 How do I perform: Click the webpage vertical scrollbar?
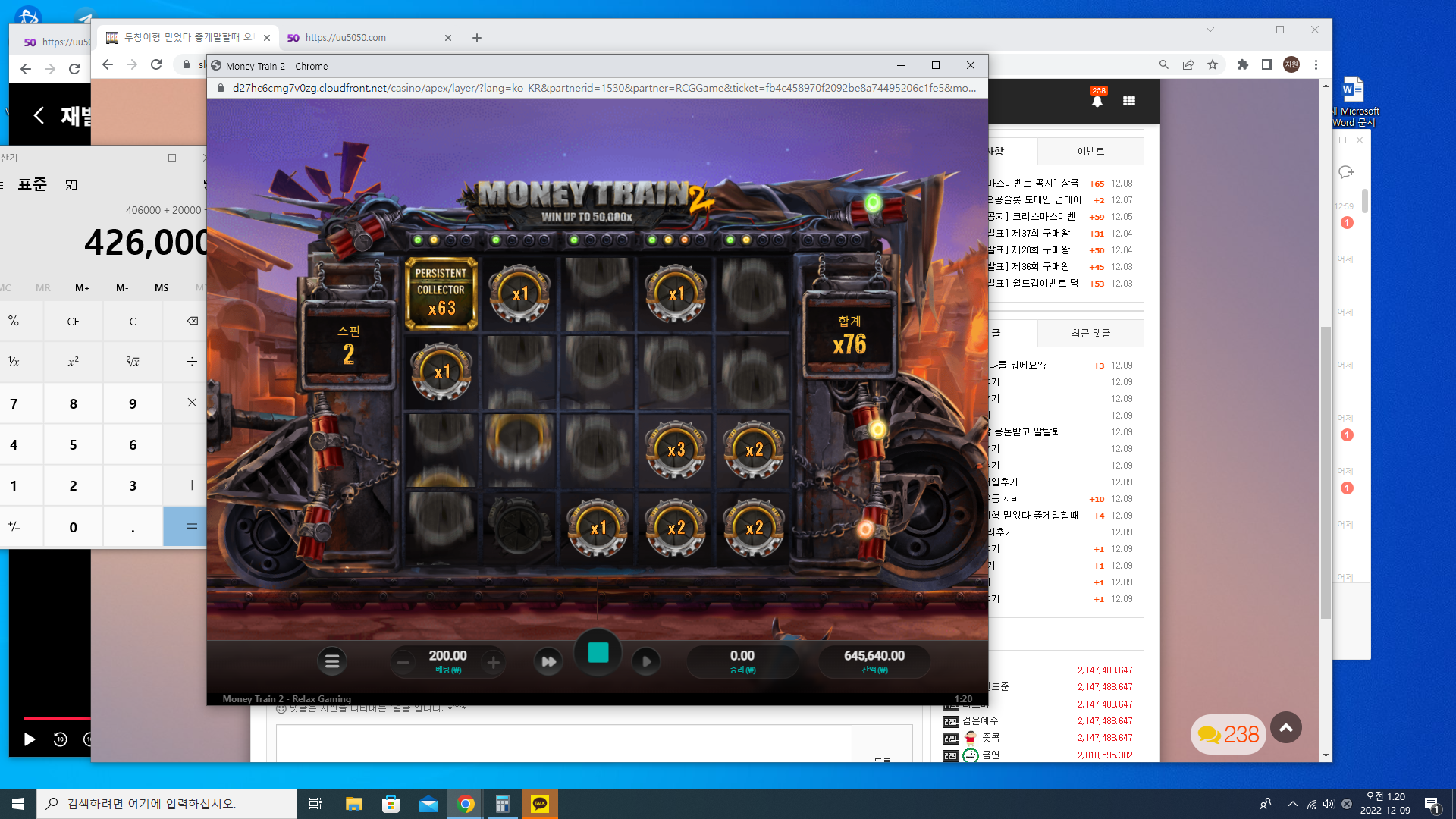(x=1326, y=472)
